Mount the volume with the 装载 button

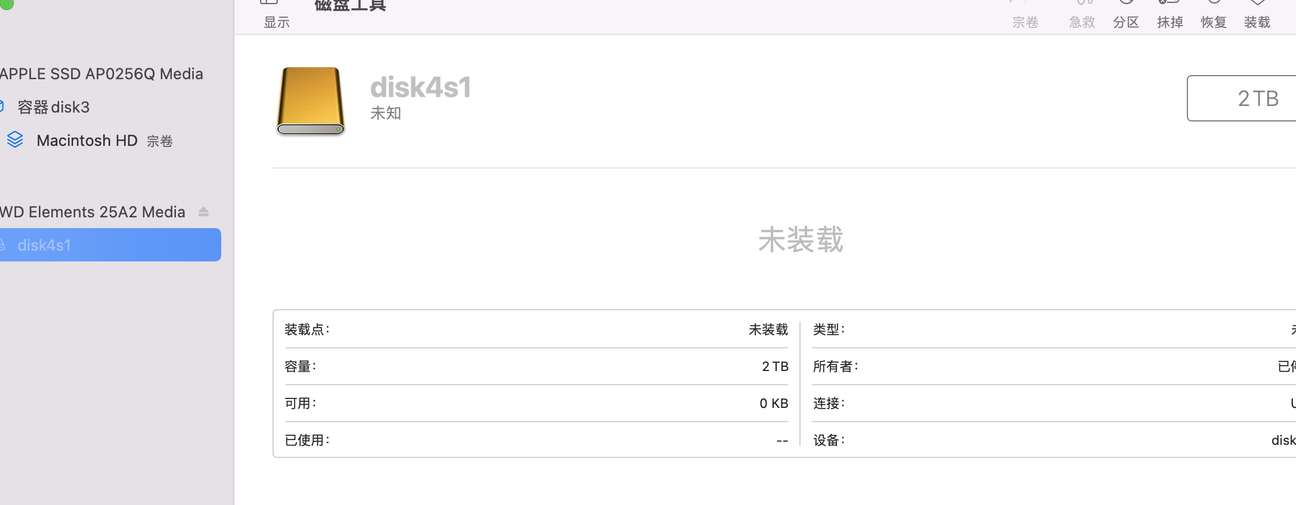[x=1257, y=15]
